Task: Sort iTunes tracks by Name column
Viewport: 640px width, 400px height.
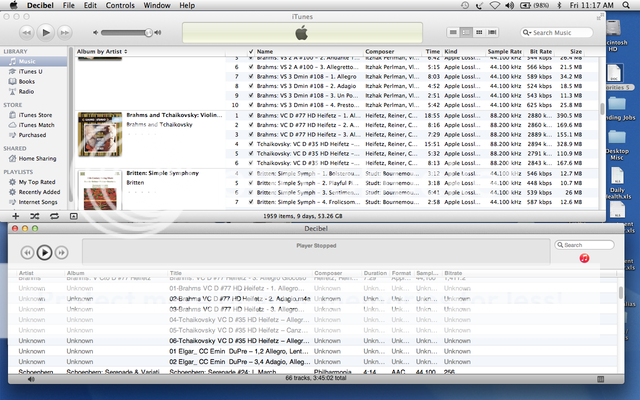Action: (309, 51)
